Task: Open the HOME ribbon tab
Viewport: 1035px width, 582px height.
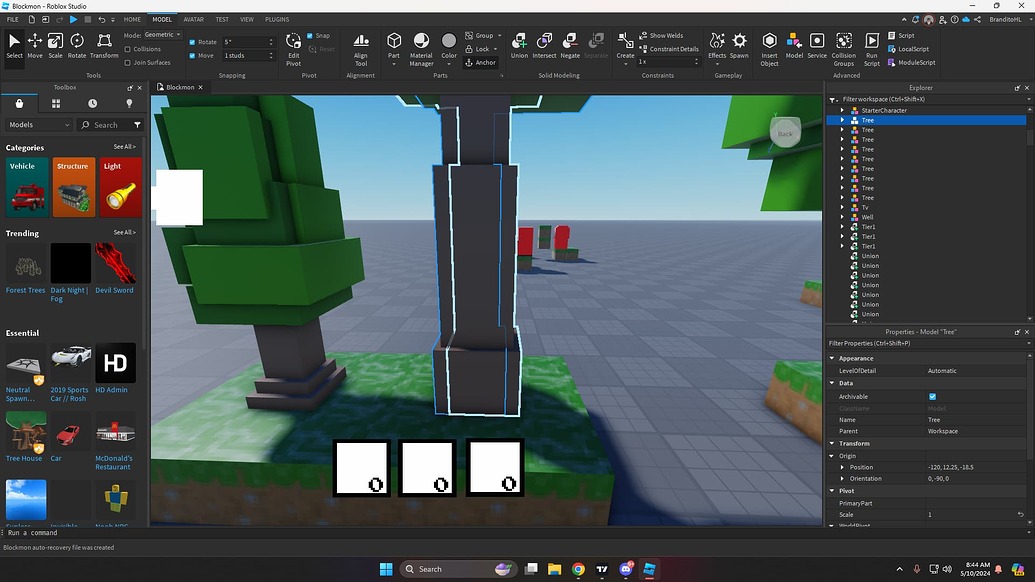Action: click(132, 20)
